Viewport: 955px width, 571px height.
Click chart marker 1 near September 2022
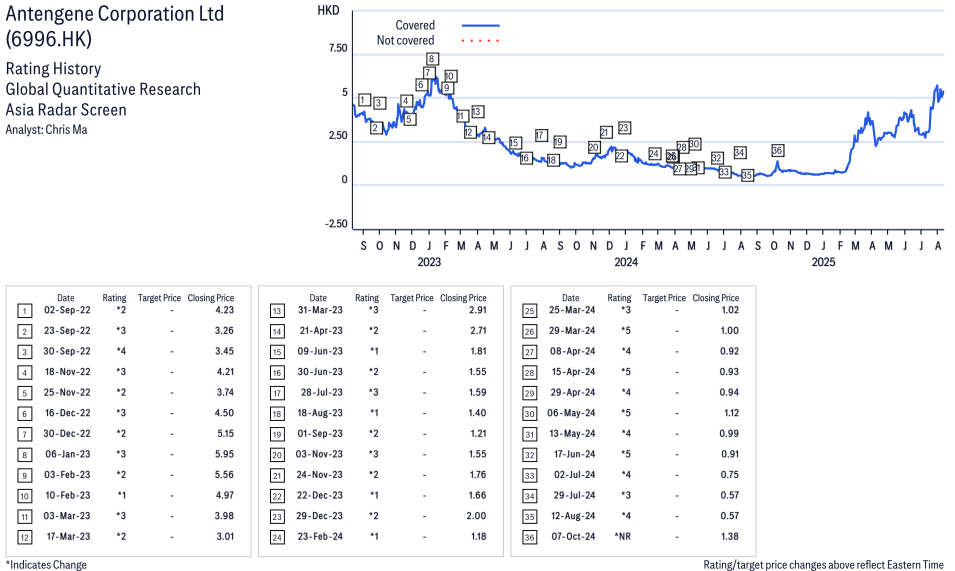point(364,100)
